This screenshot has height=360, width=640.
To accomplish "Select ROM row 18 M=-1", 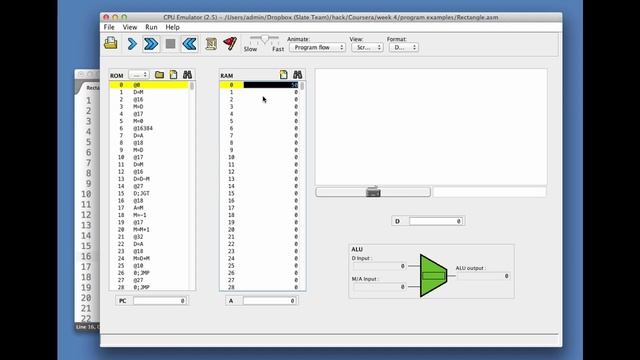I will 149,215.
